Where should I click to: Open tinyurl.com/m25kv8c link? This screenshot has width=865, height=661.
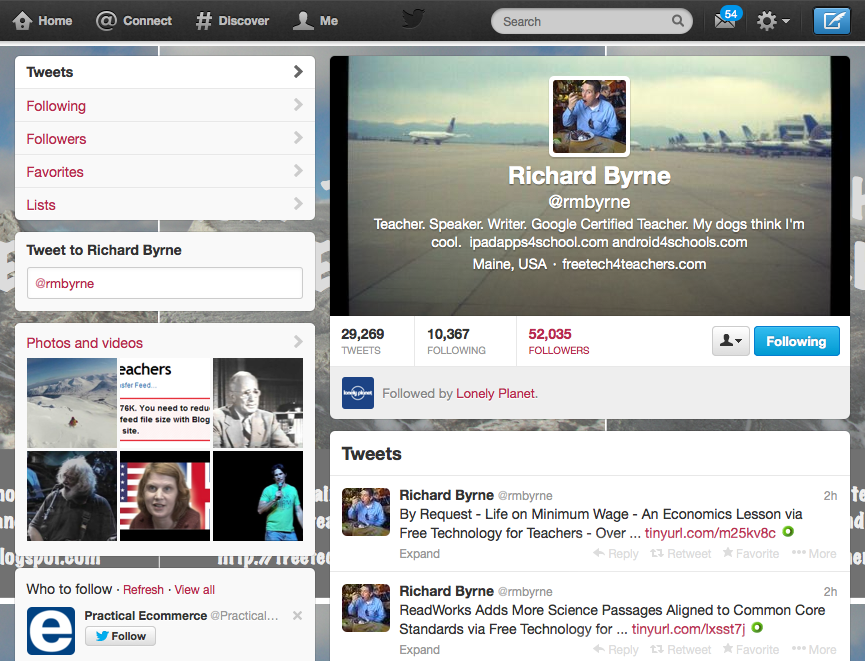click(x=710, y=533)
